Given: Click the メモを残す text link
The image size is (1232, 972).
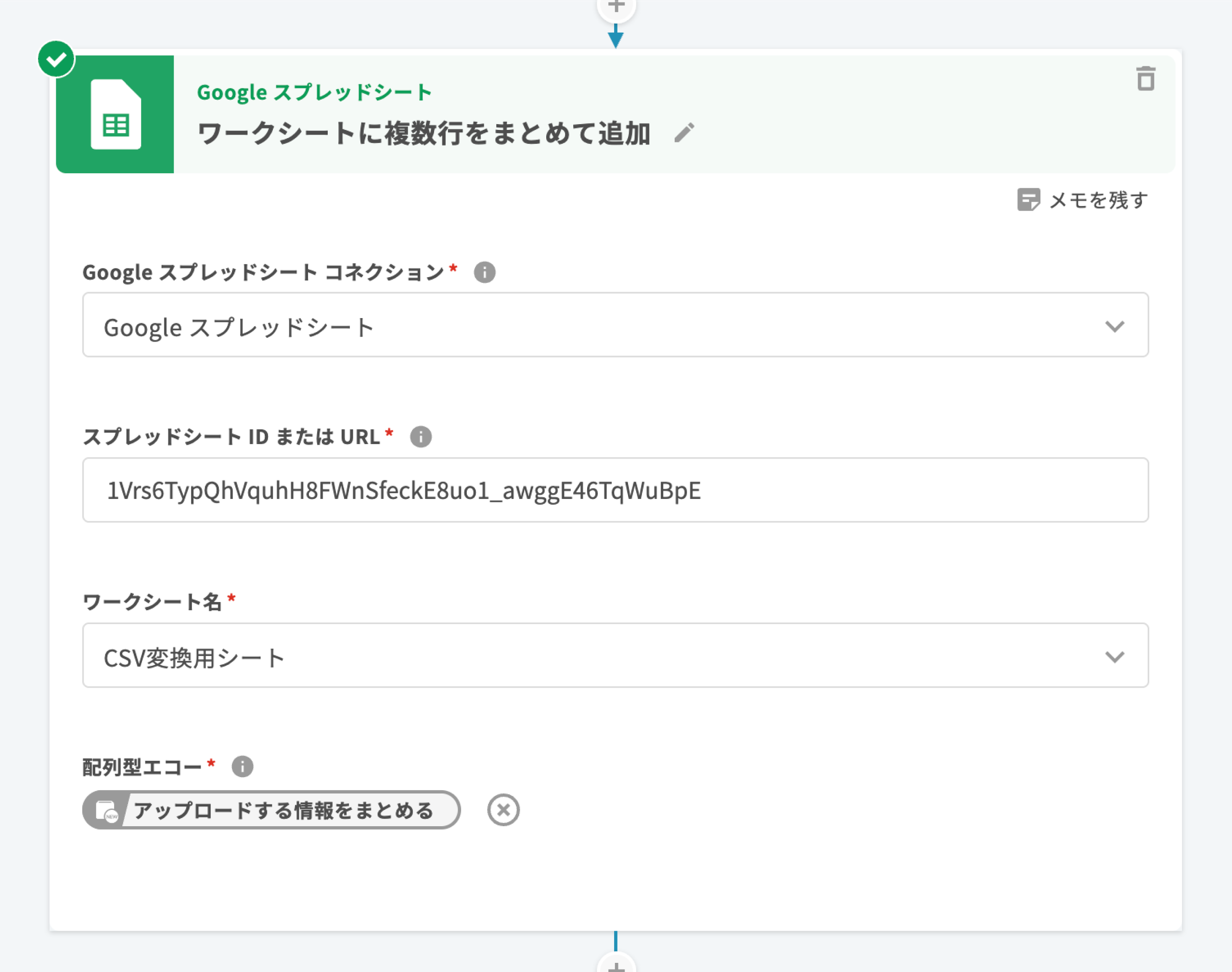Looking at the screenshot, I should pyautogui.click(x=1098, y=200).
